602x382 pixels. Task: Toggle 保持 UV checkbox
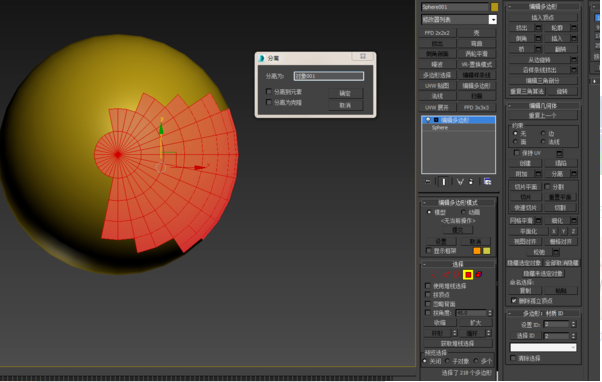(516, 153)
